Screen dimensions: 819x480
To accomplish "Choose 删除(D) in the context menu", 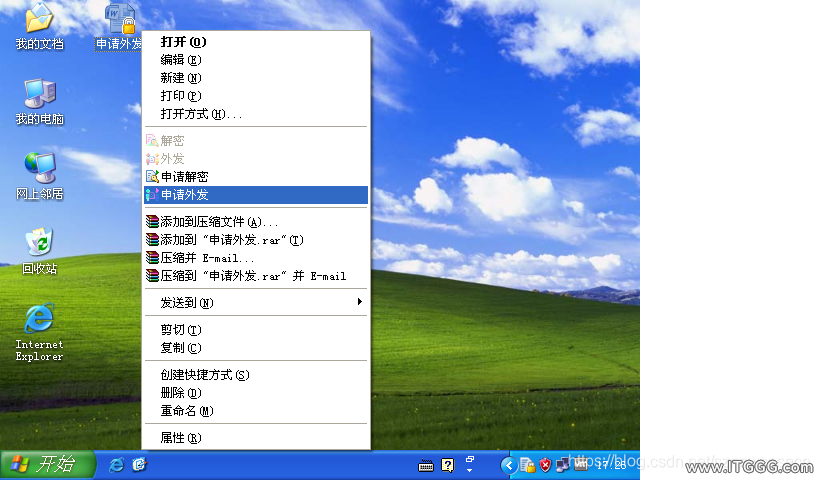I will click(256, 393).
